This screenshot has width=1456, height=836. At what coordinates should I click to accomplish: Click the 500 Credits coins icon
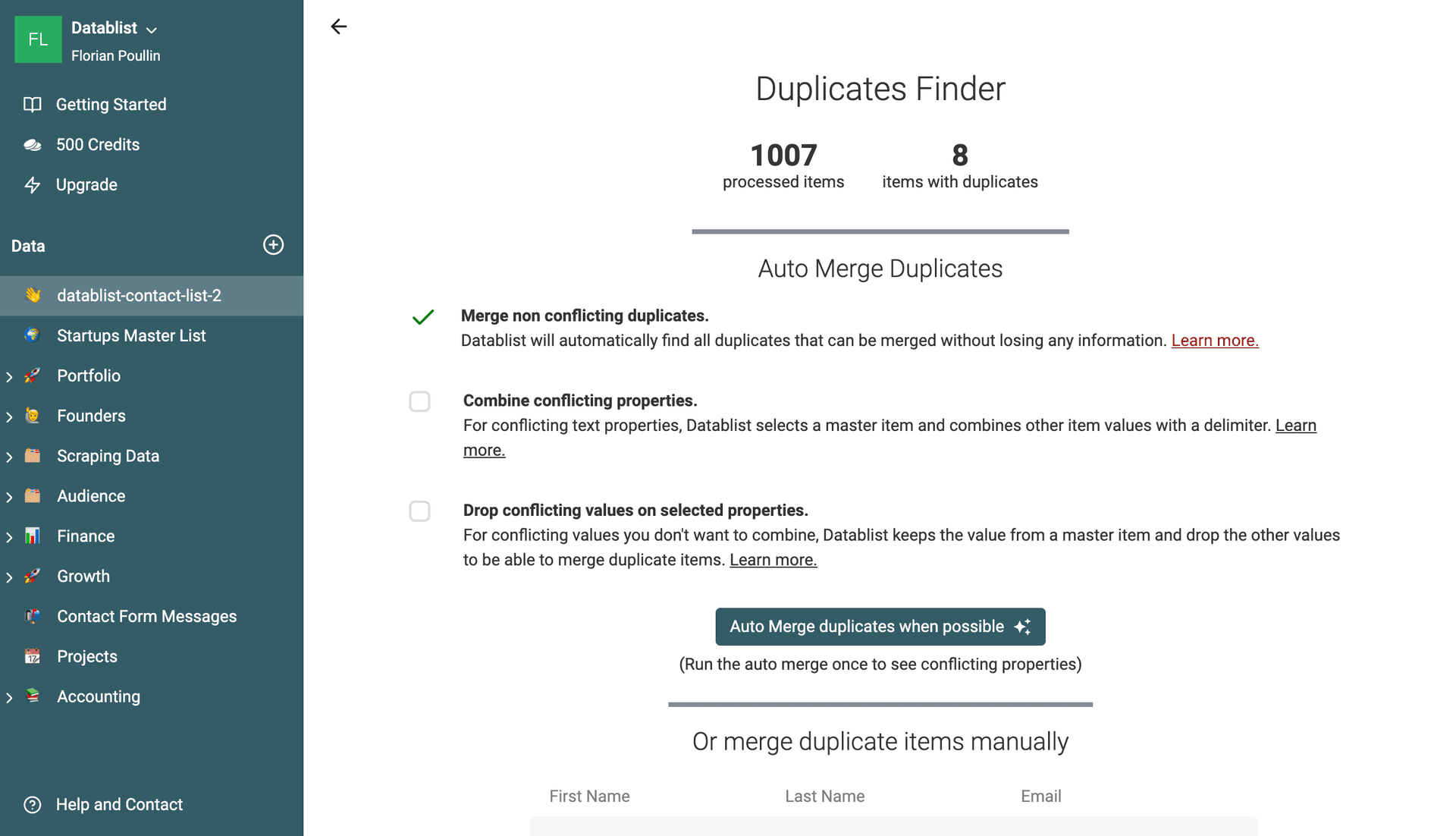[32, 145]
